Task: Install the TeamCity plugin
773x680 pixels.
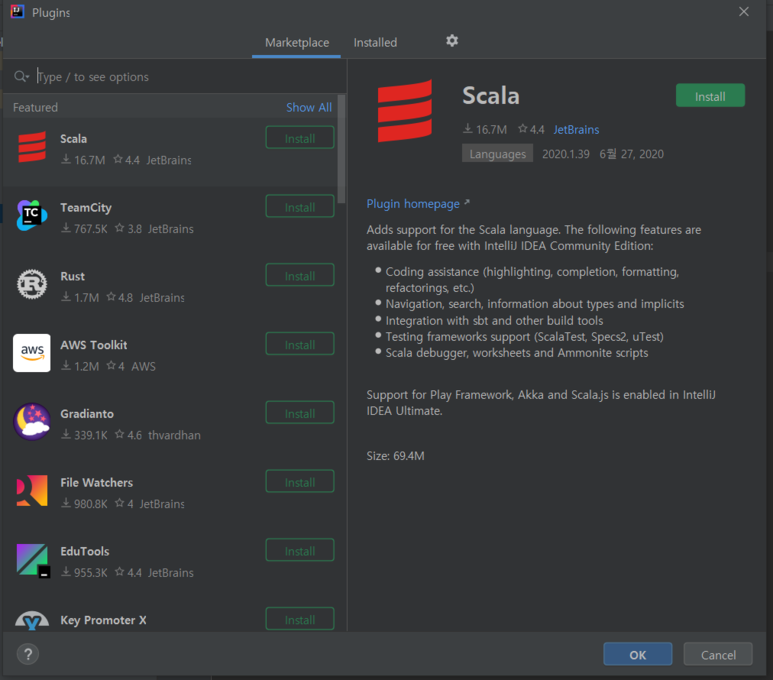Action: (300, 207)
